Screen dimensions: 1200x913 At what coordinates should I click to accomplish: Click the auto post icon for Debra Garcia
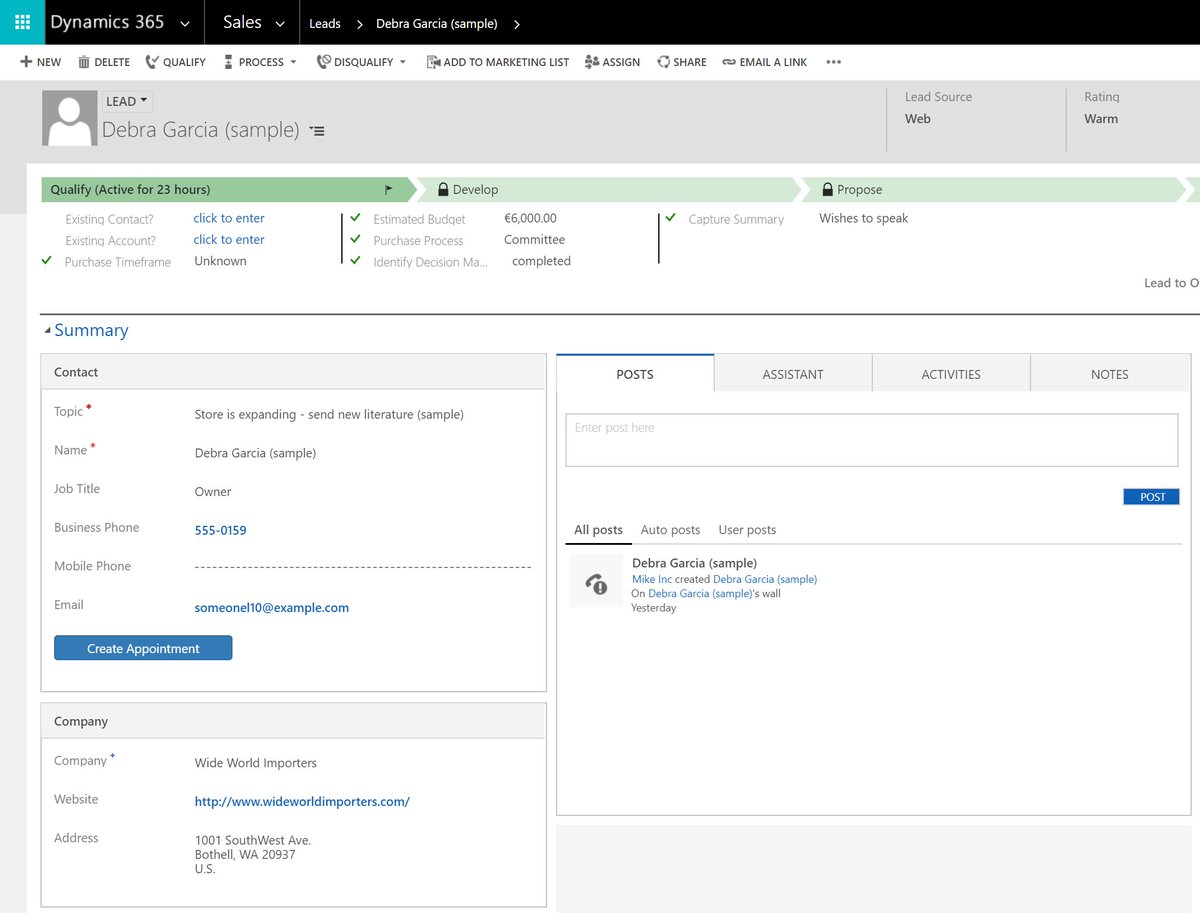click(596, 581)
